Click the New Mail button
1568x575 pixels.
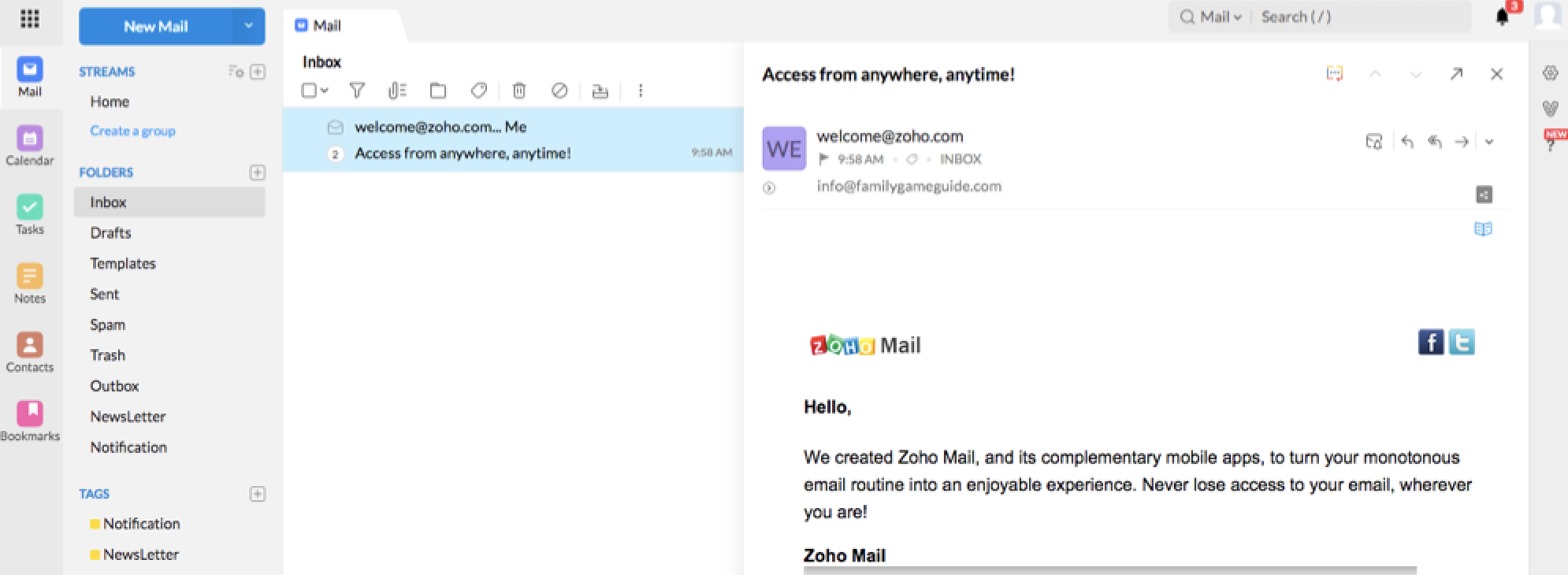(x=156, y=26)
